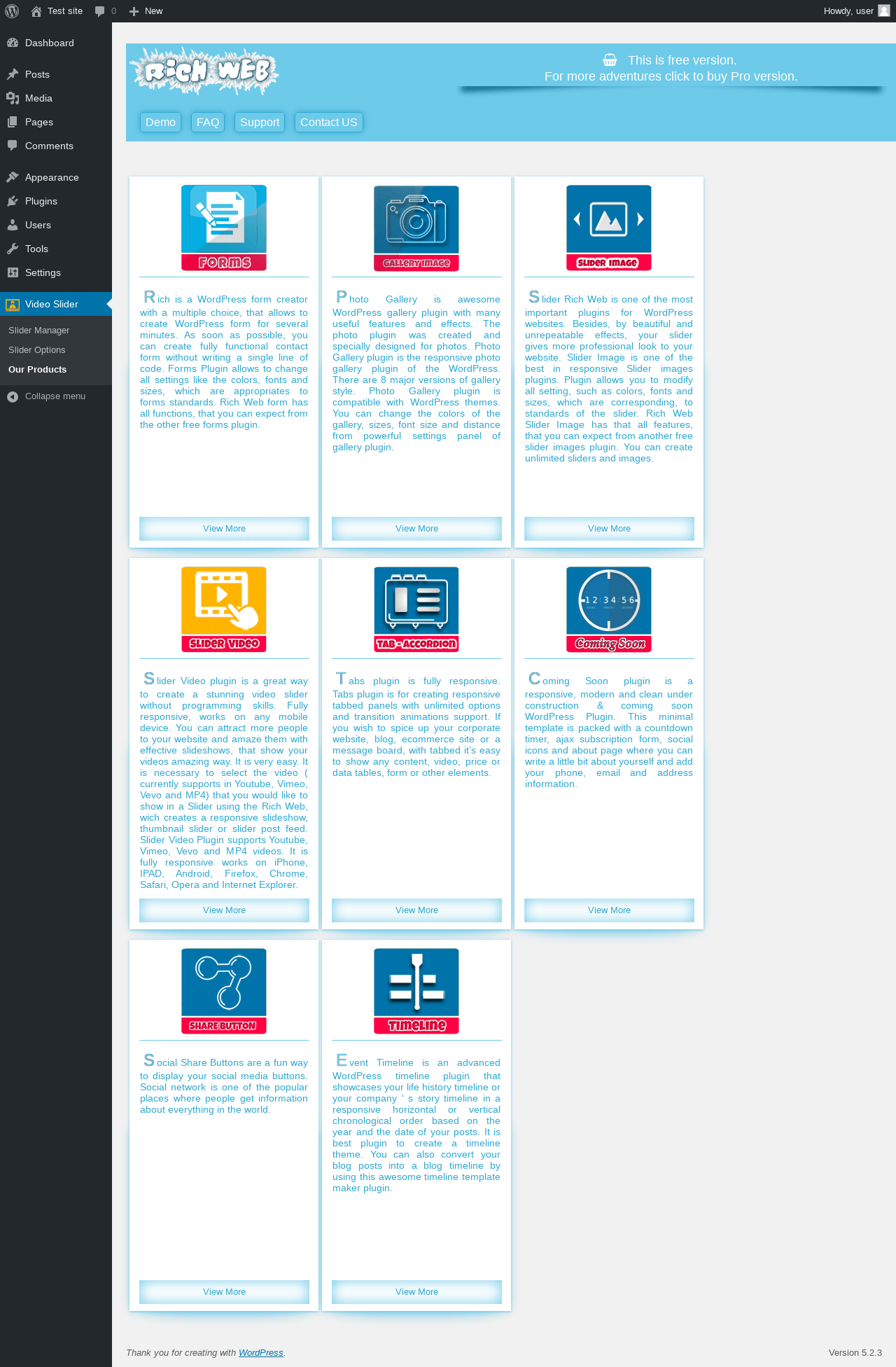Open the Plugins menu
896x1367 pixels.
point(56,201)
